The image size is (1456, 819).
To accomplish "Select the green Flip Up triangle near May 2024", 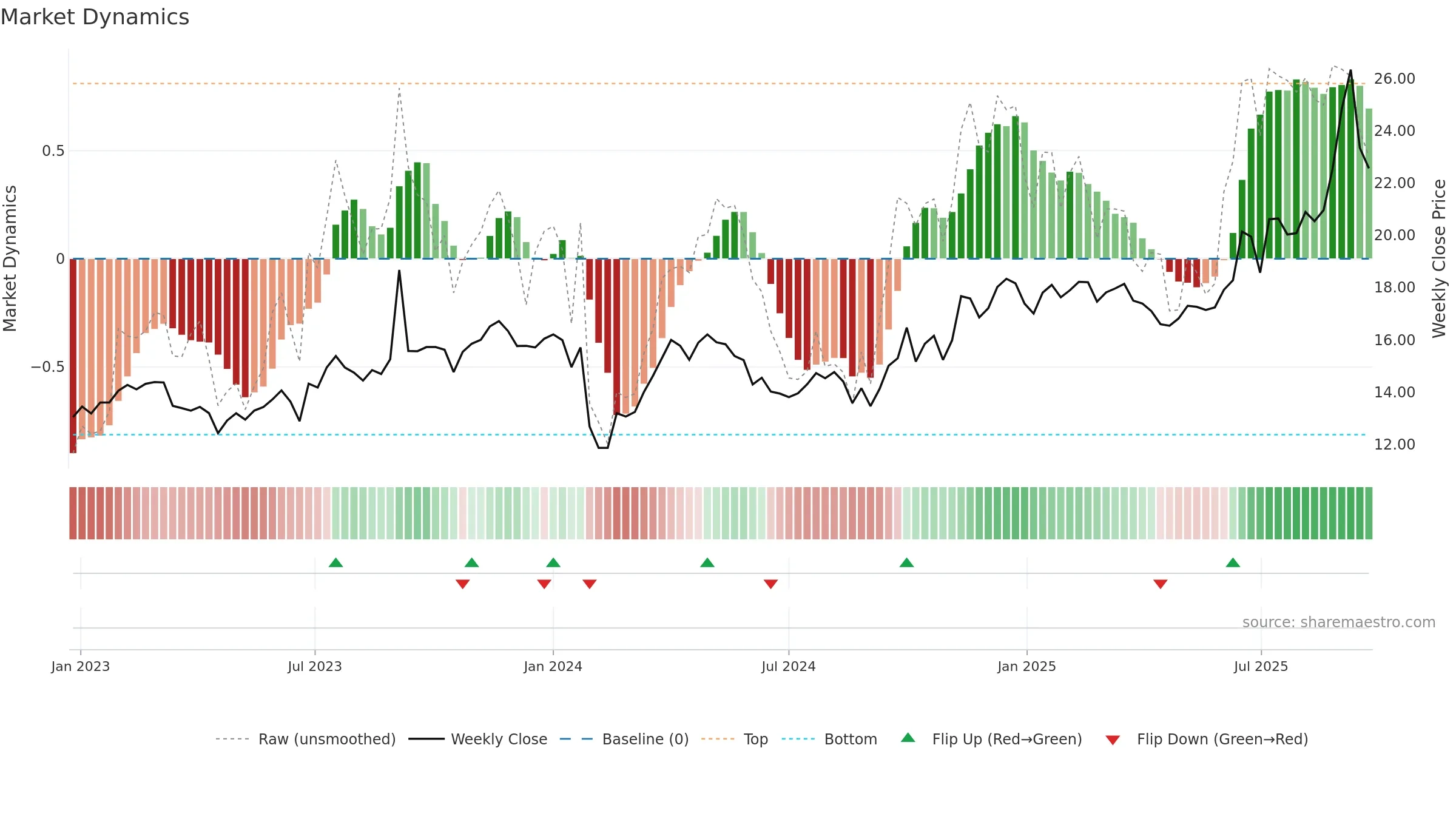I will click(x=707, y=562).
